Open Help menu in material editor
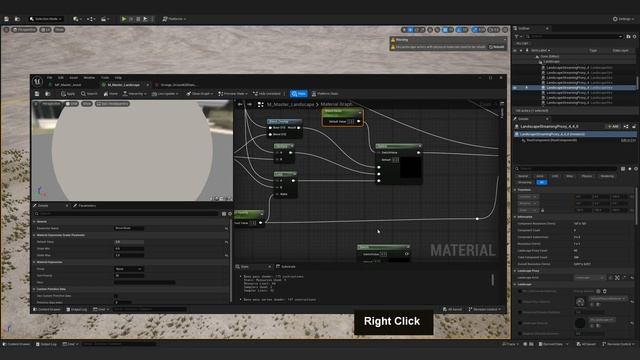This screenshot has height=360, width=640. point(118,78)
